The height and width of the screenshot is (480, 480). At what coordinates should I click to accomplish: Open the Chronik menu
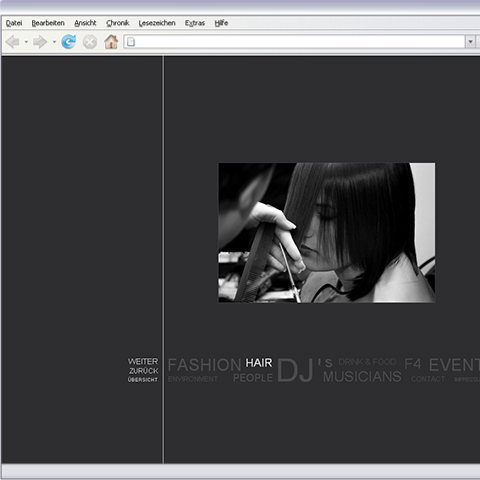(118, 23)
